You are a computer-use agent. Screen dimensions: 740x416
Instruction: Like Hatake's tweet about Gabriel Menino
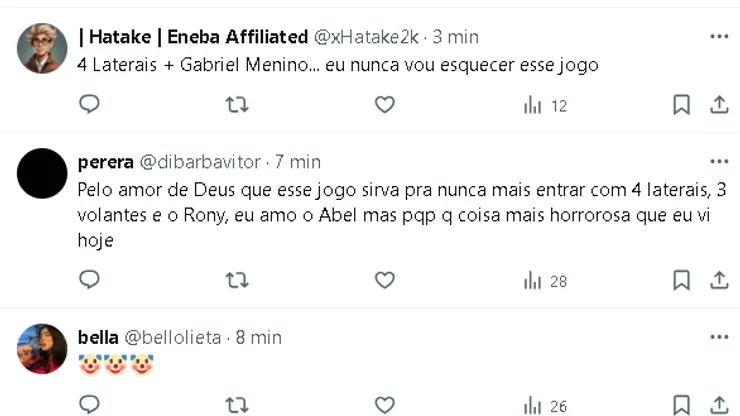[x=384, y=105]
